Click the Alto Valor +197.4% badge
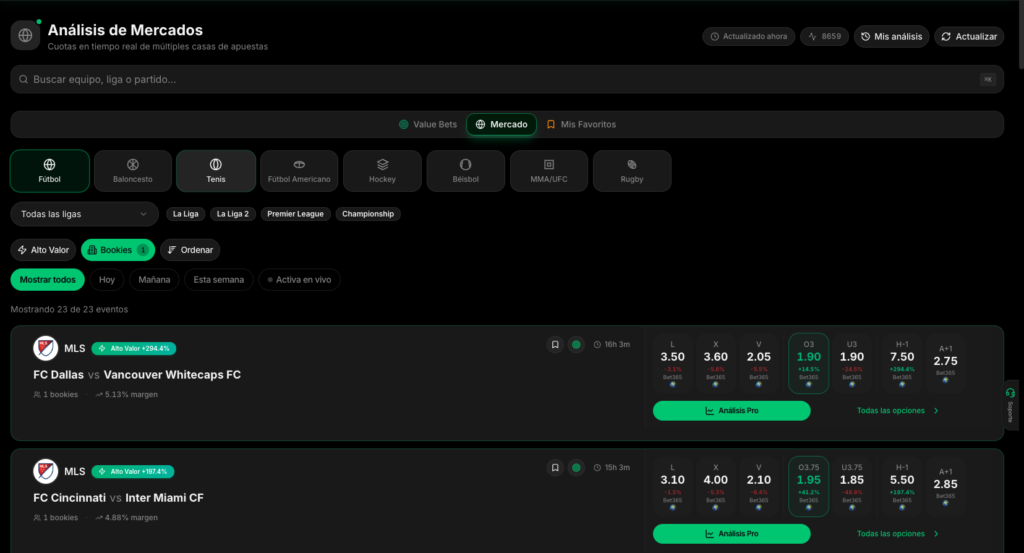This screenshot has width=1024, height=553. coord(133,471)
